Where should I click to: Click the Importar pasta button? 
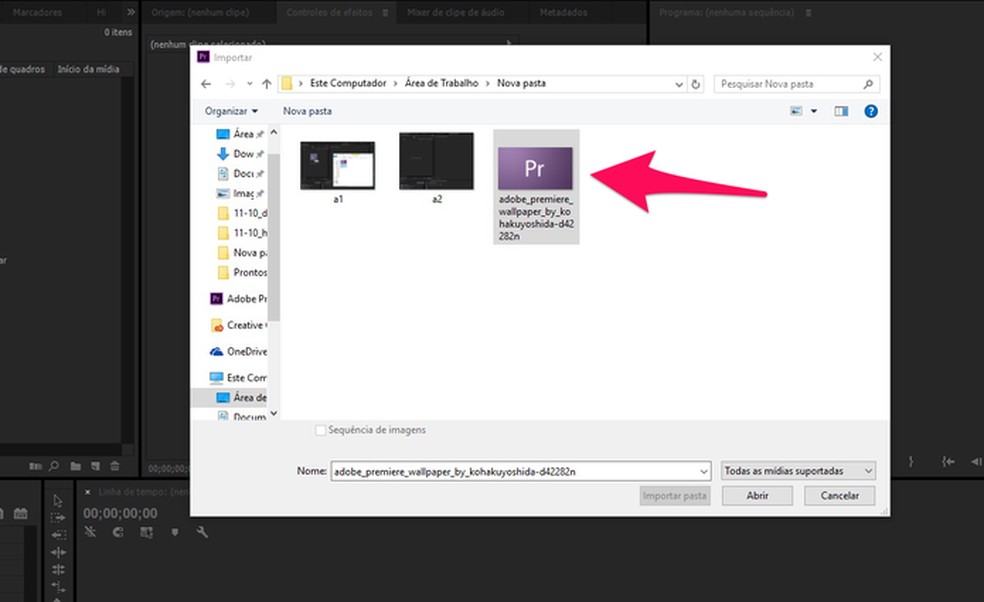tap(675, 496)
